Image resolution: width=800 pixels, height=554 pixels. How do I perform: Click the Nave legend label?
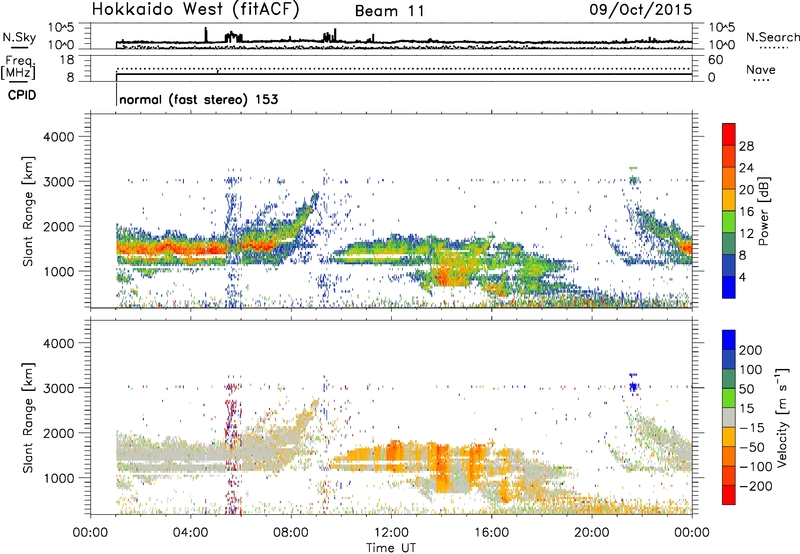pyautogui.click(x=761, y=69)
